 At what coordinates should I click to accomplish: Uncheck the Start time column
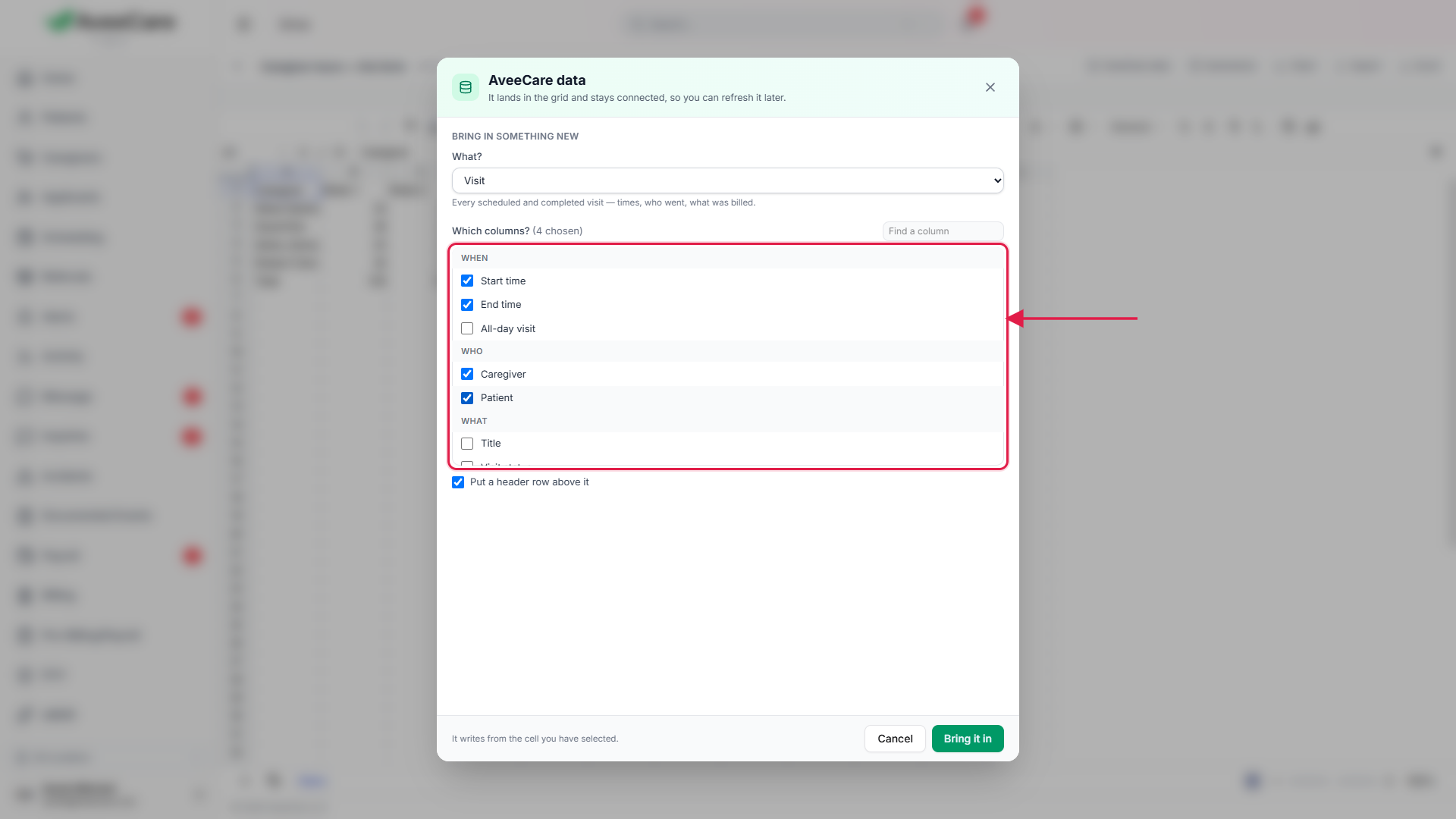pyautogui.click(x=467, y=281)
